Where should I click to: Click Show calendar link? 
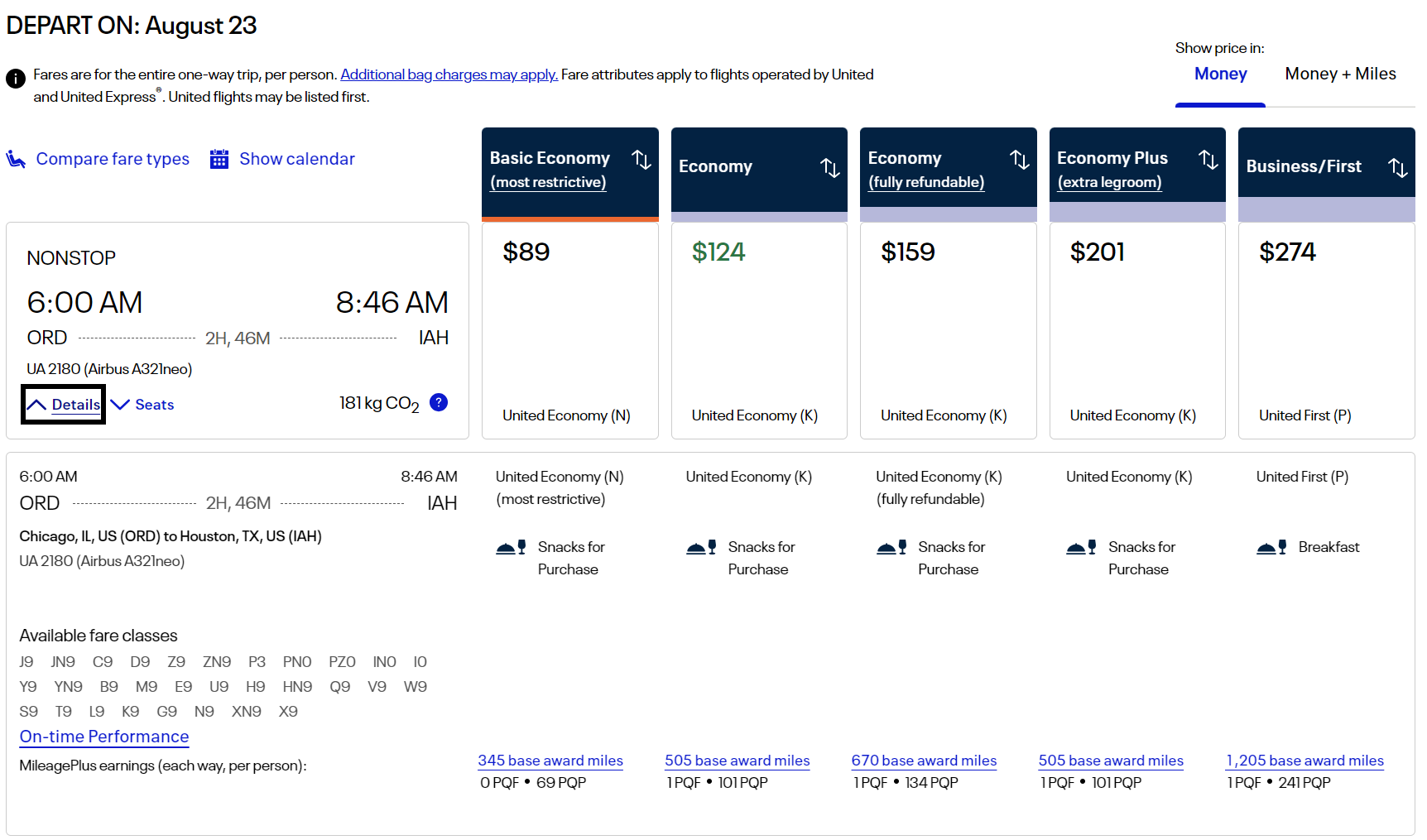click(297, 159)
